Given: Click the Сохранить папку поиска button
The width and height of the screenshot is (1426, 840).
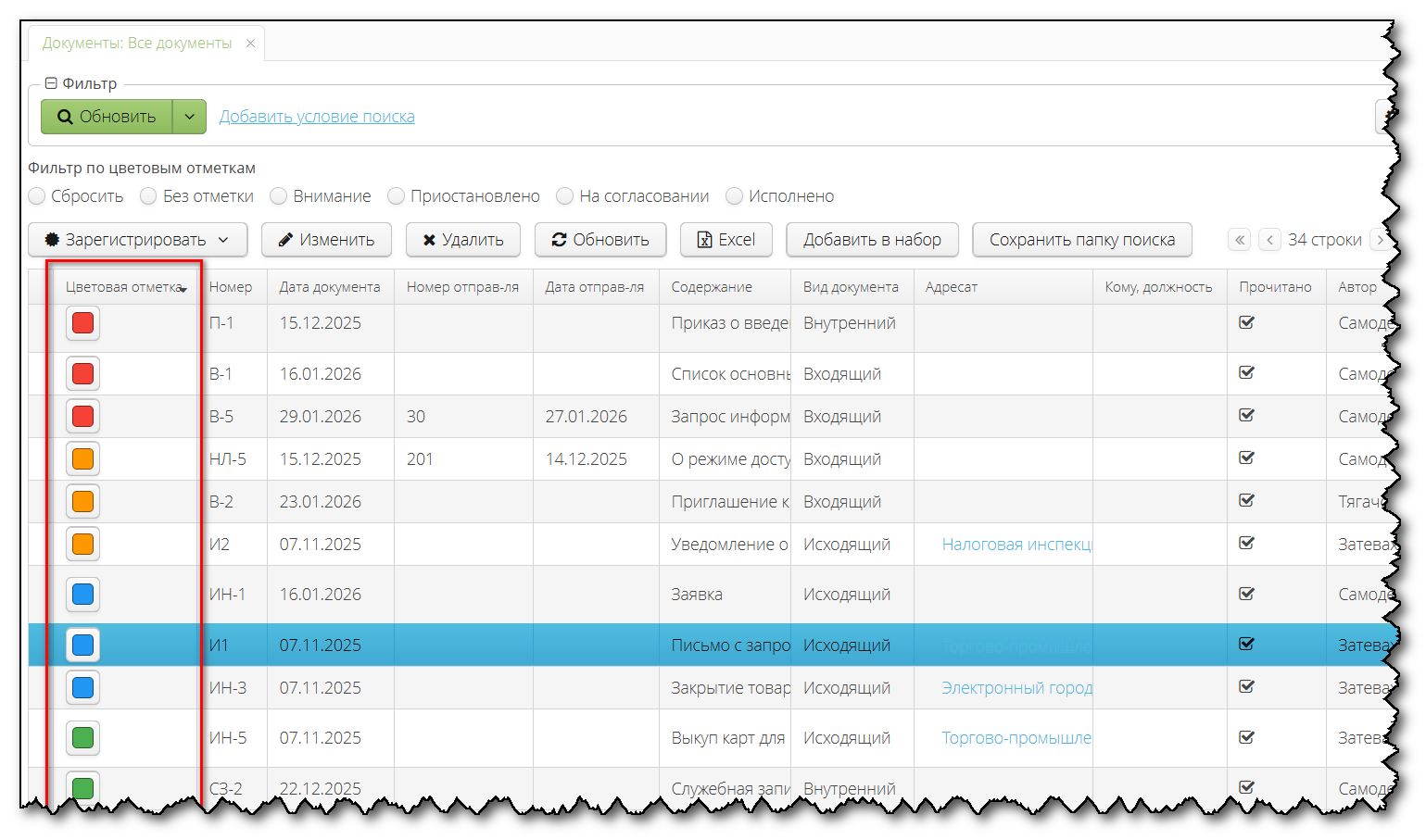Looking at the screenshot, I should (1081, 240).
